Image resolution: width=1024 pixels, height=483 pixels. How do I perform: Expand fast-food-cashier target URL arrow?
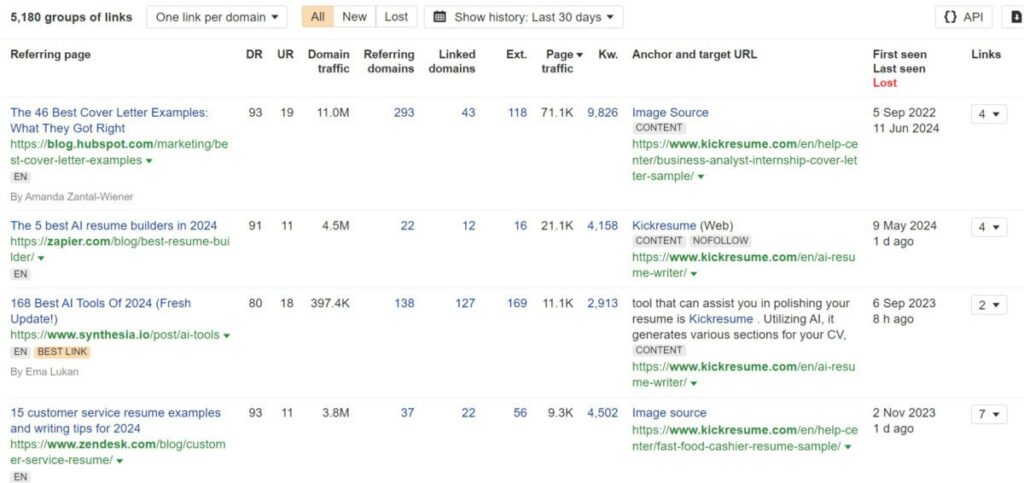(848, 447)
